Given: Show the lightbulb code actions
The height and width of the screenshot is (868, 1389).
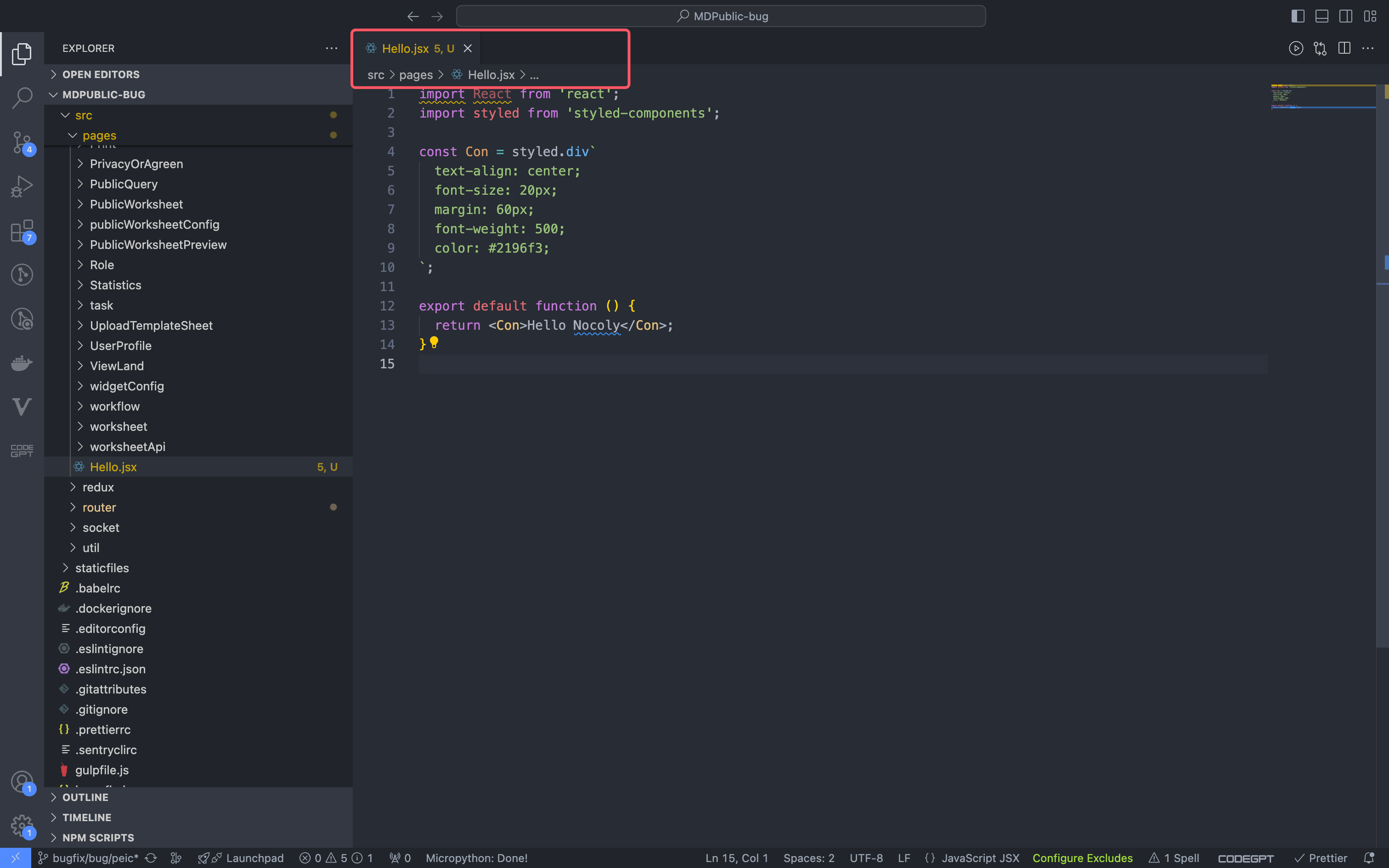Looking at the screenshot, I should (435, 343).
